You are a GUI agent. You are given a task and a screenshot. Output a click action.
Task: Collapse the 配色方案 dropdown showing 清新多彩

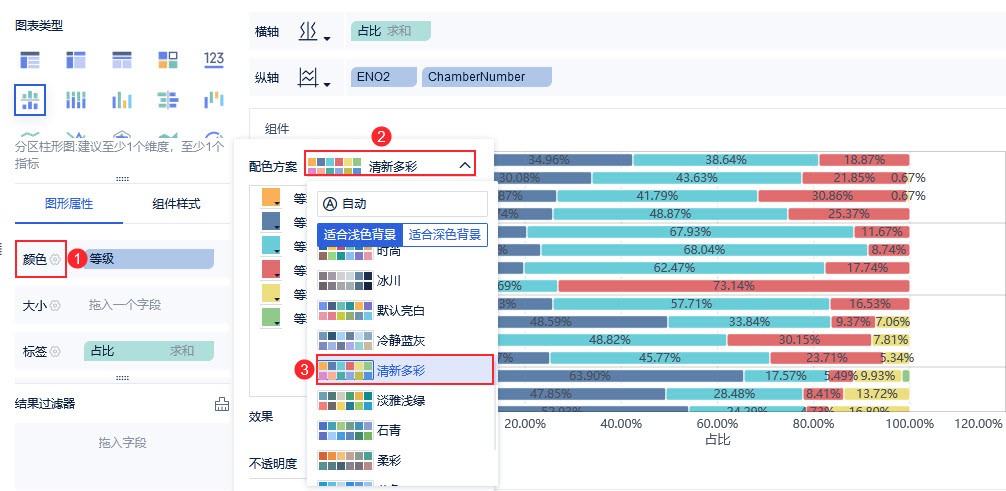click(x=464, y=165)
